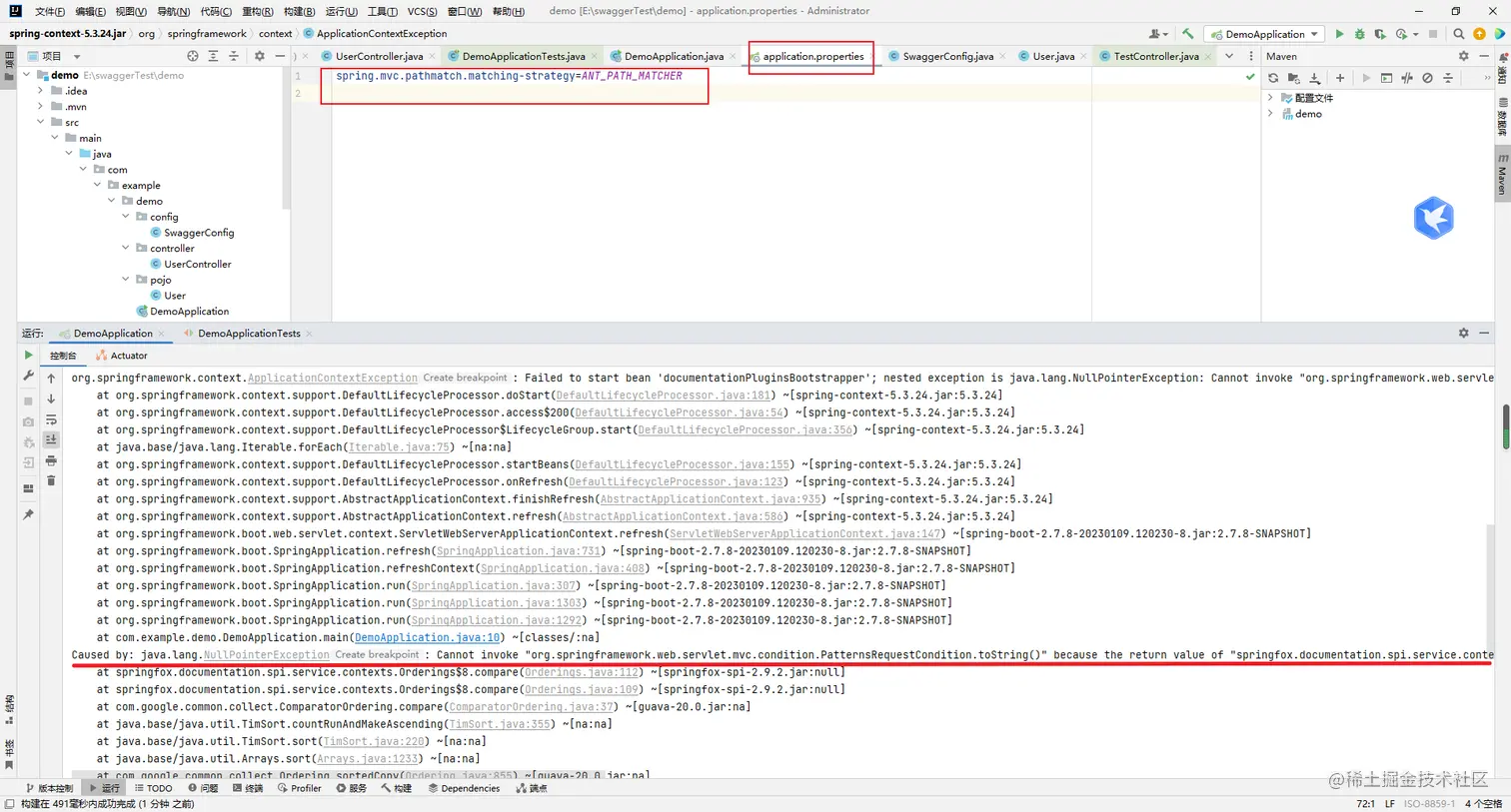Viewport: 1511px width, 812px height.
Task: Run DemoApplication with the green play icon
Action: click(1339, 34)
